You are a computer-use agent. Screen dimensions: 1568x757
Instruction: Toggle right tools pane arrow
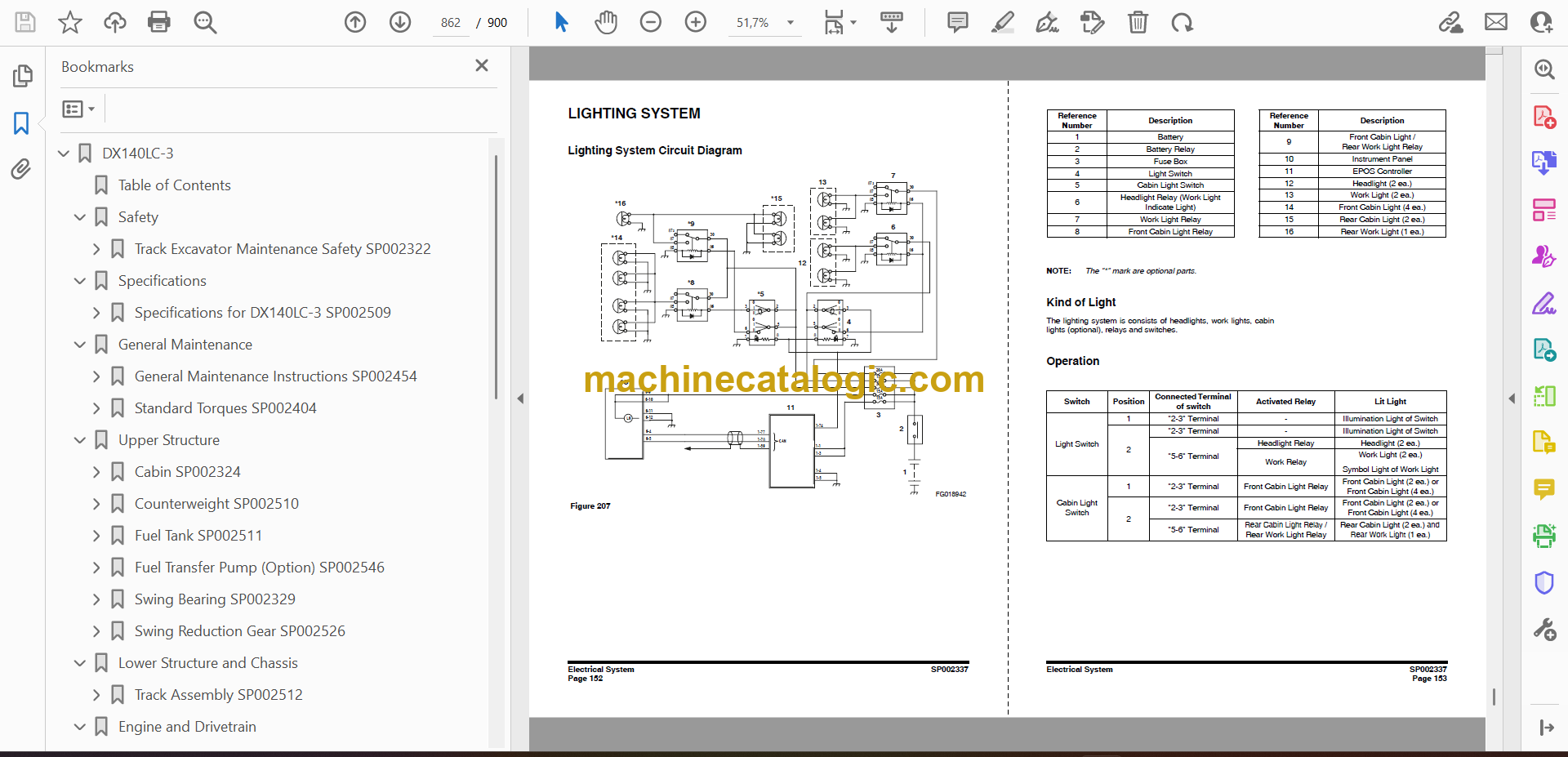tap(1512, 399)
